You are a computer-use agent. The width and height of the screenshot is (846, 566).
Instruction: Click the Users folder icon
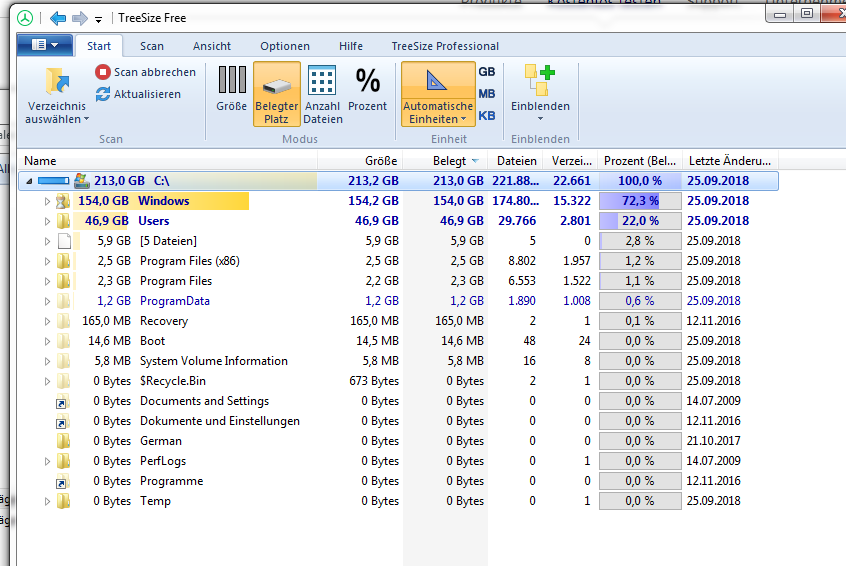click(x=63, y=221)
